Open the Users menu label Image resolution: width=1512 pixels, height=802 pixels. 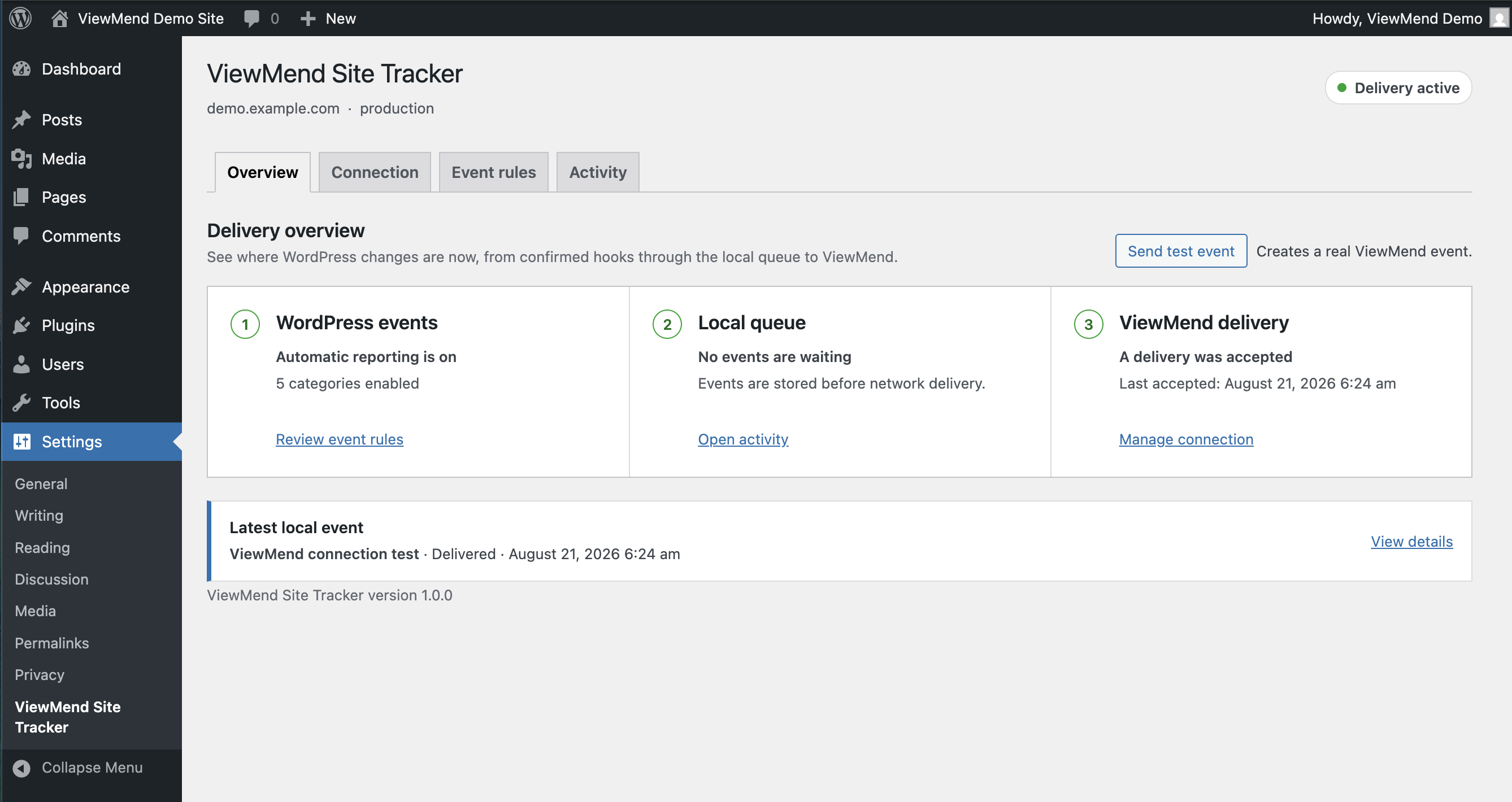63,364
